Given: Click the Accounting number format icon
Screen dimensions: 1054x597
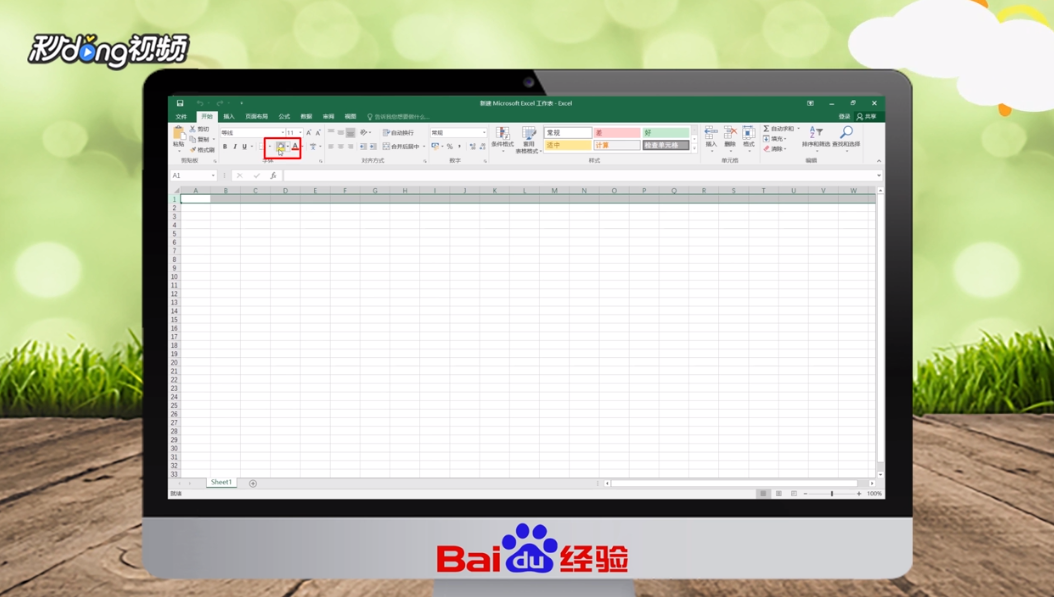Looking at the screenshot, I should click(436, 146).
